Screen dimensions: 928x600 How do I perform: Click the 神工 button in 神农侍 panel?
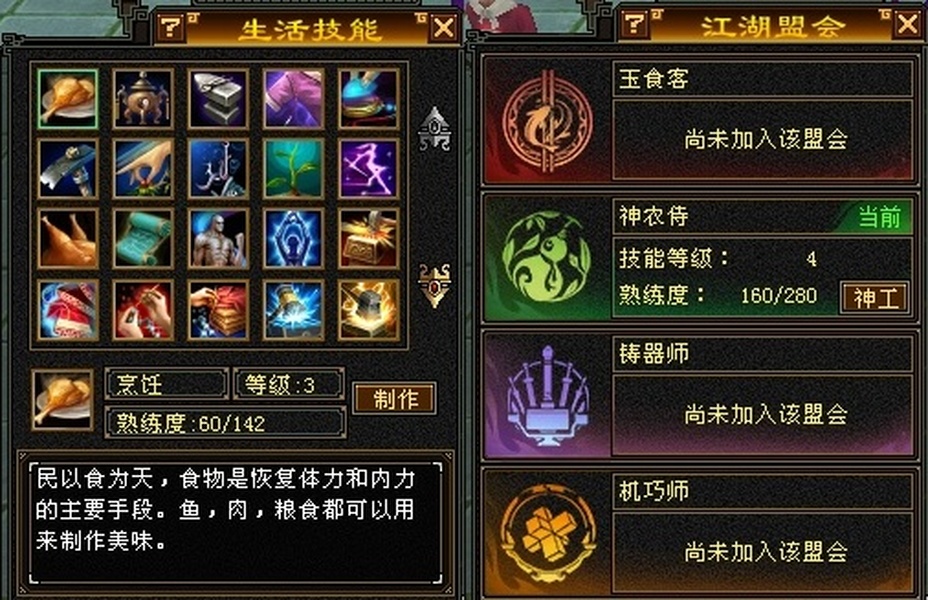(875, 298)
